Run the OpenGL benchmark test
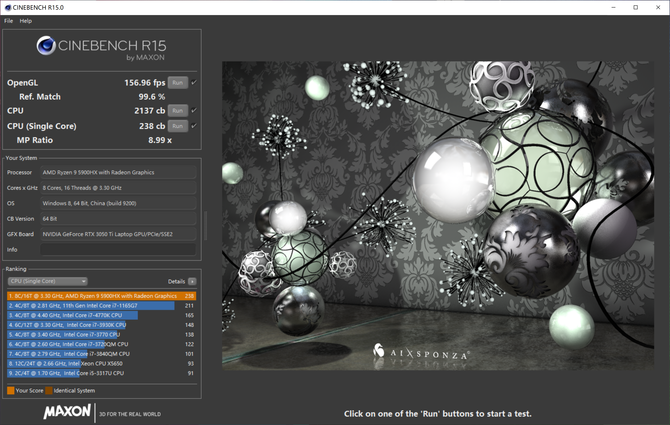This screenshot has height=425, width=670. [x=178, y=82]
